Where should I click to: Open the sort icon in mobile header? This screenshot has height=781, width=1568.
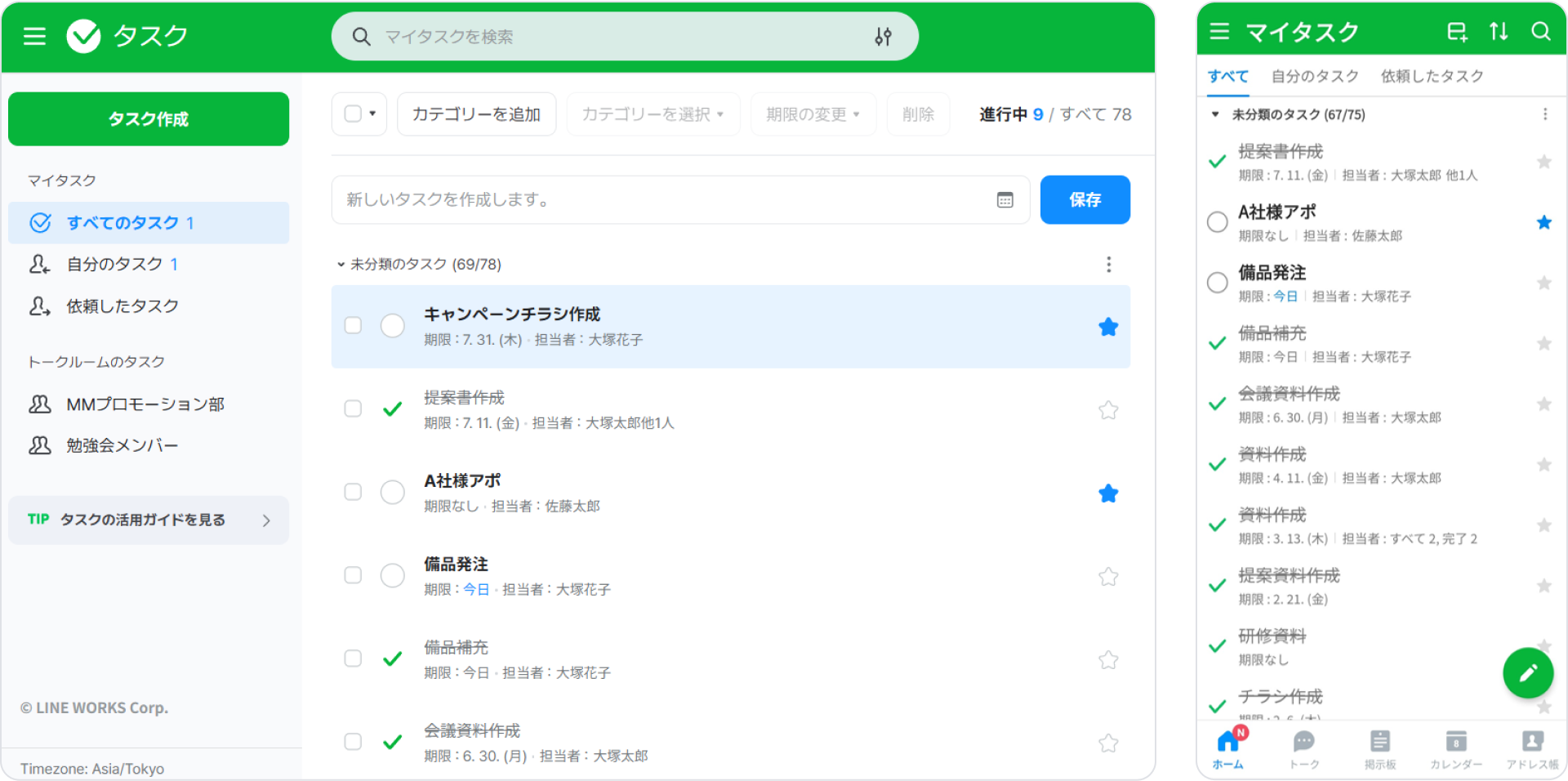1499,31
